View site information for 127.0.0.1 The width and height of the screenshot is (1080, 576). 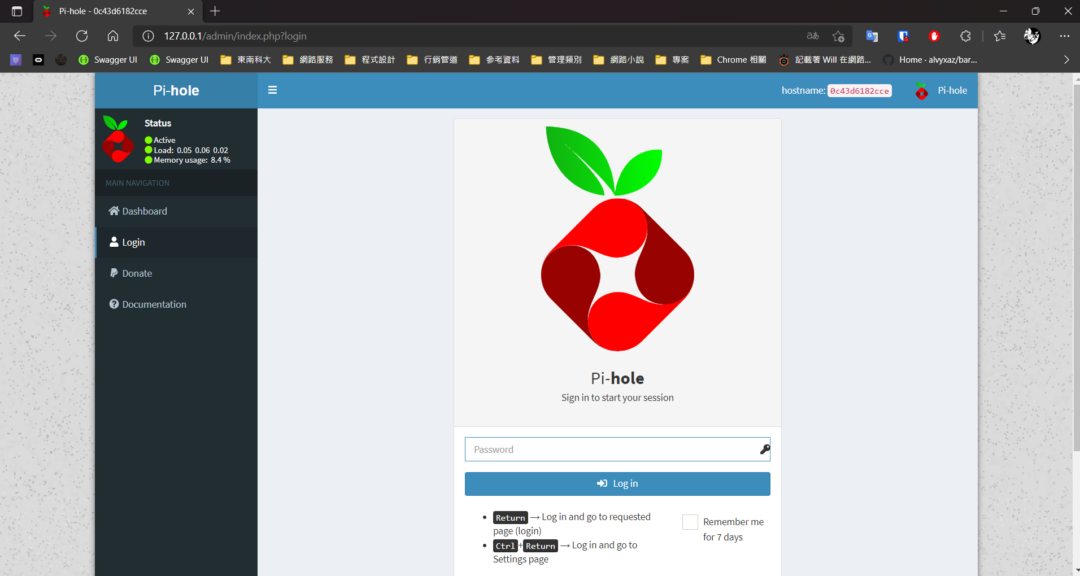(147, 36)
